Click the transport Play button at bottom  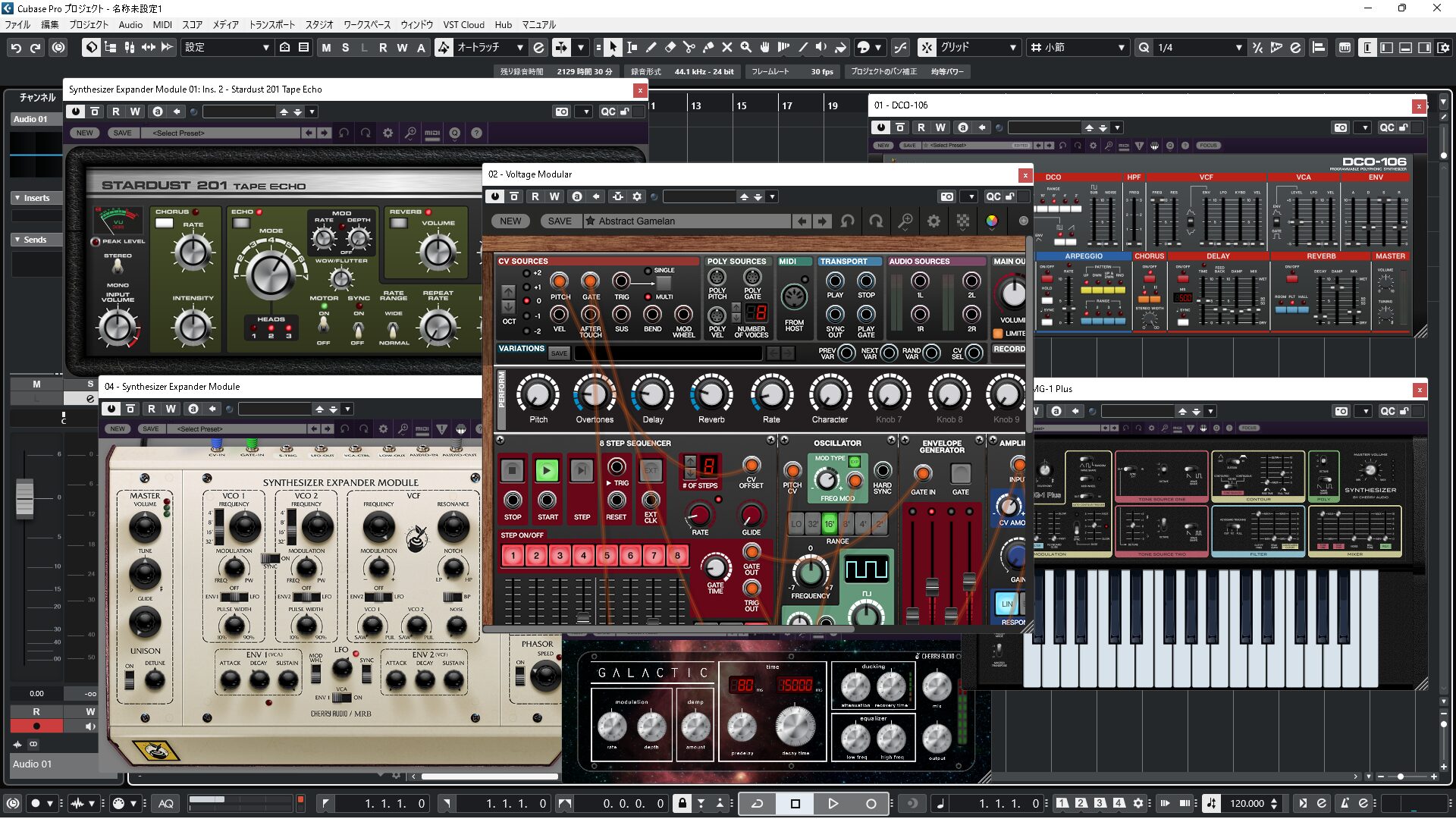point(833,803)
